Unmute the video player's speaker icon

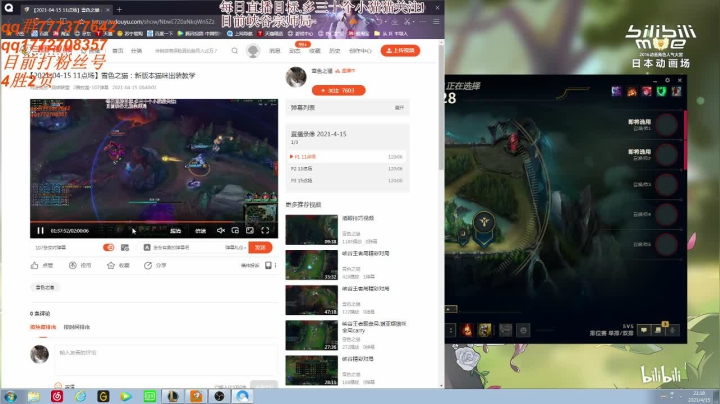click(x=221, y=230)
